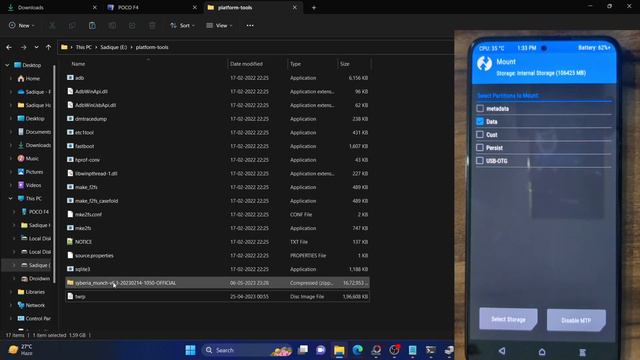640x360 pixels.
Task: Open Pictures in the navigation sidebar
Action: tap(31, 172)
